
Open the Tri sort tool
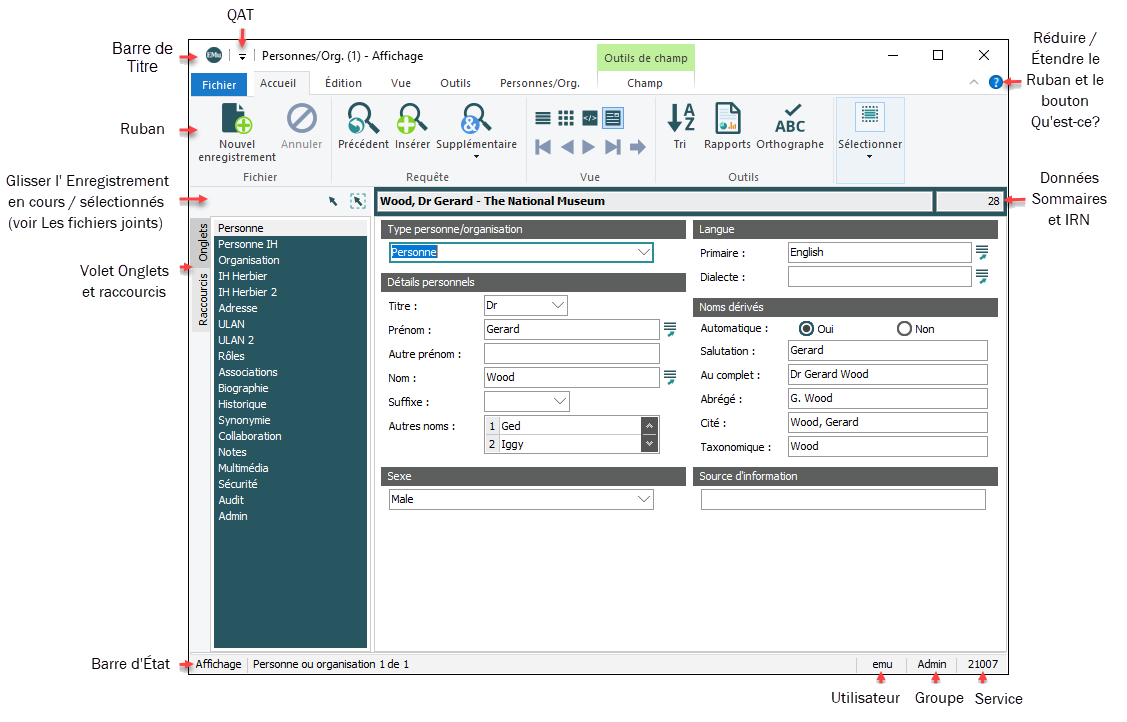point(680,120)
